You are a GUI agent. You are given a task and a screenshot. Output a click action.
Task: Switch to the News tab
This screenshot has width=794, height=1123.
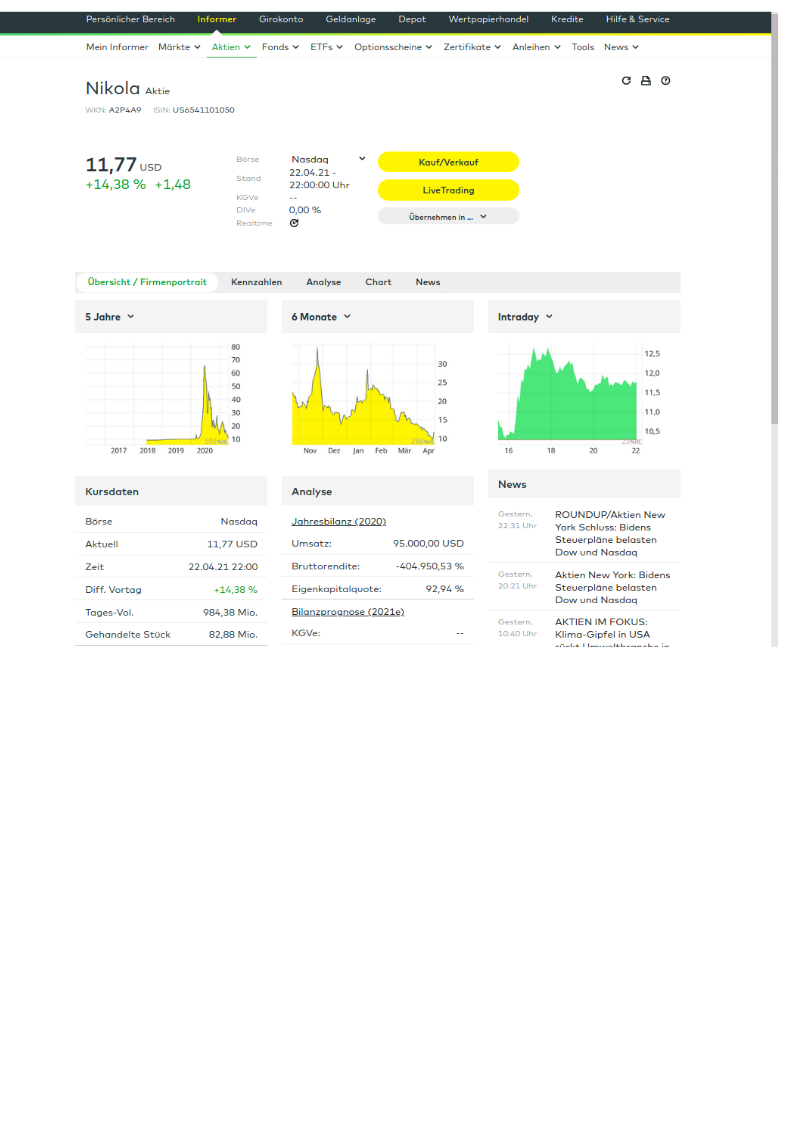coord(428,282)
